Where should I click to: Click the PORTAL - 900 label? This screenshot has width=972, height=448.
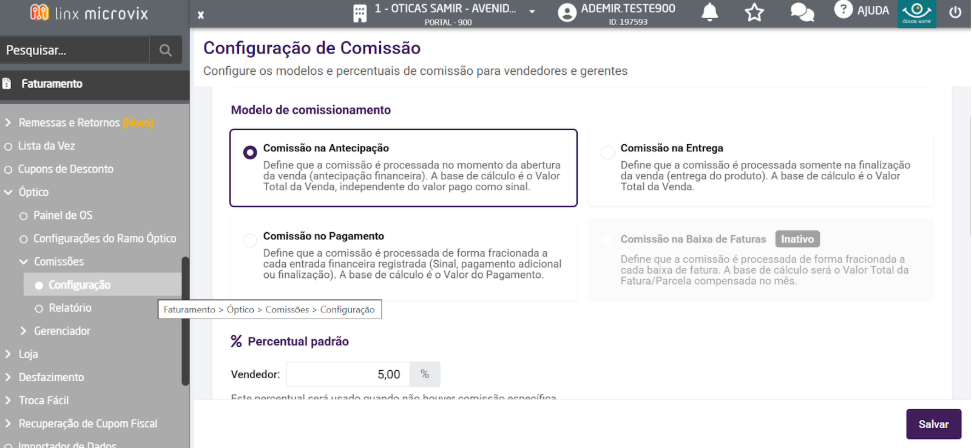pyautogui.click(x=448, y=22)
